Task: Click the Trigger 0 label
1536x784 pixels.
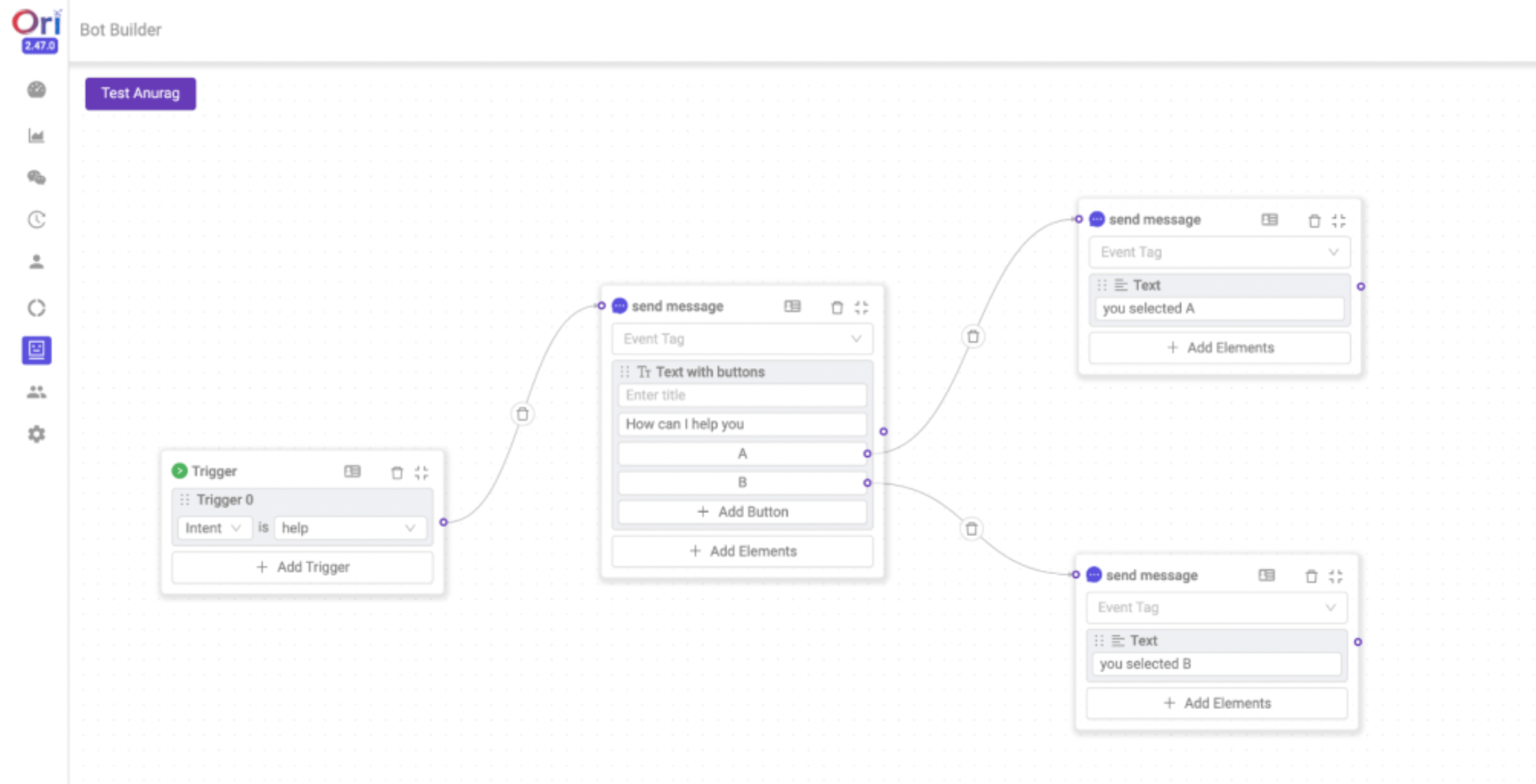Action: [225, 500]
